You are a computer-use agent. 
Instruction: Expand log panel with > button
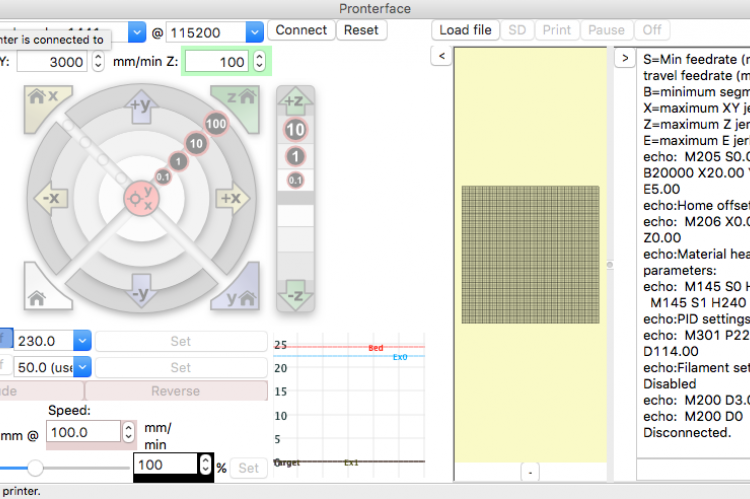[625, 58]
